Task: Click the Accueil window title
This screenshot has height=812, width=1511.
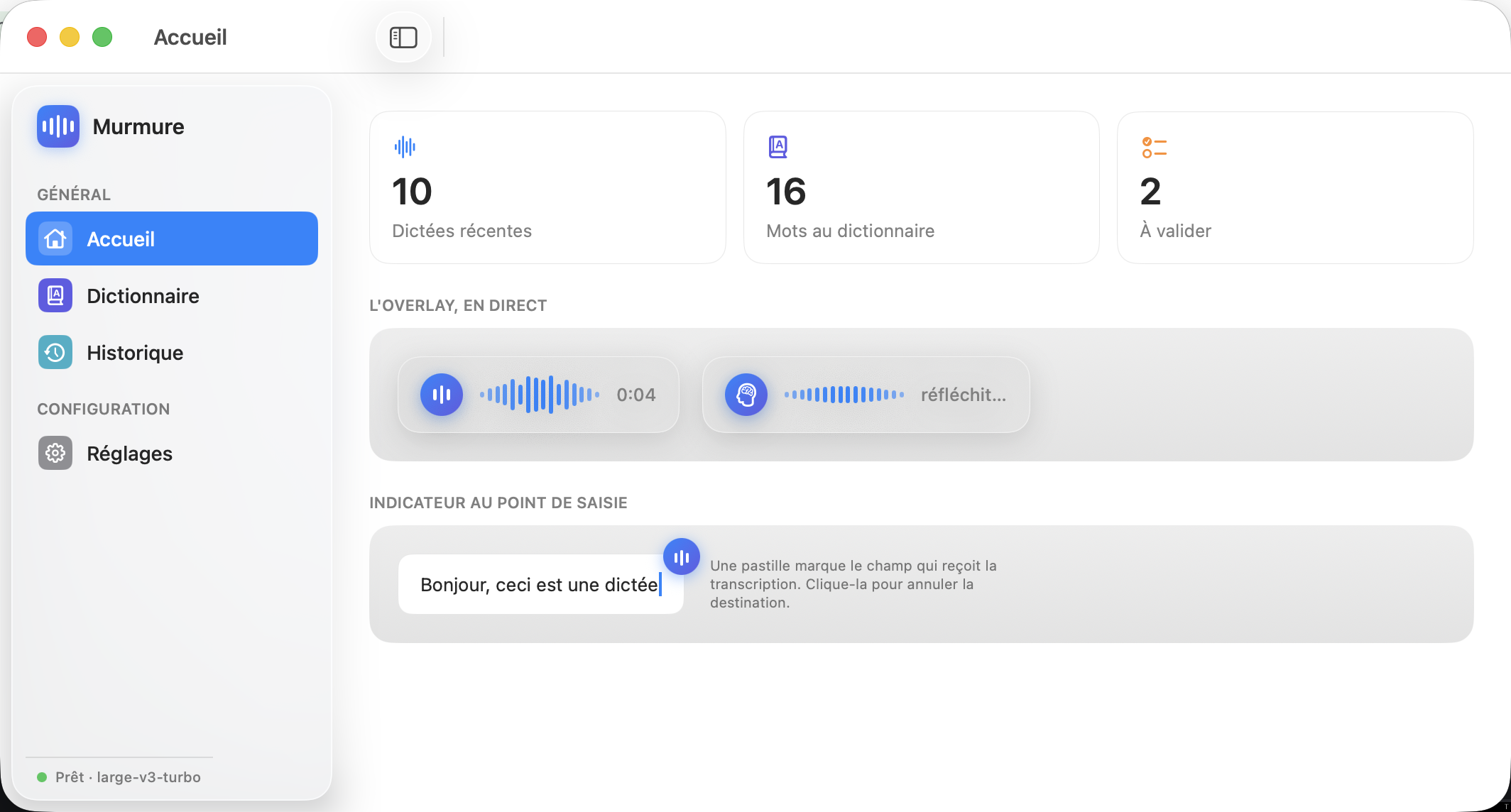Action: pos(190,37)
